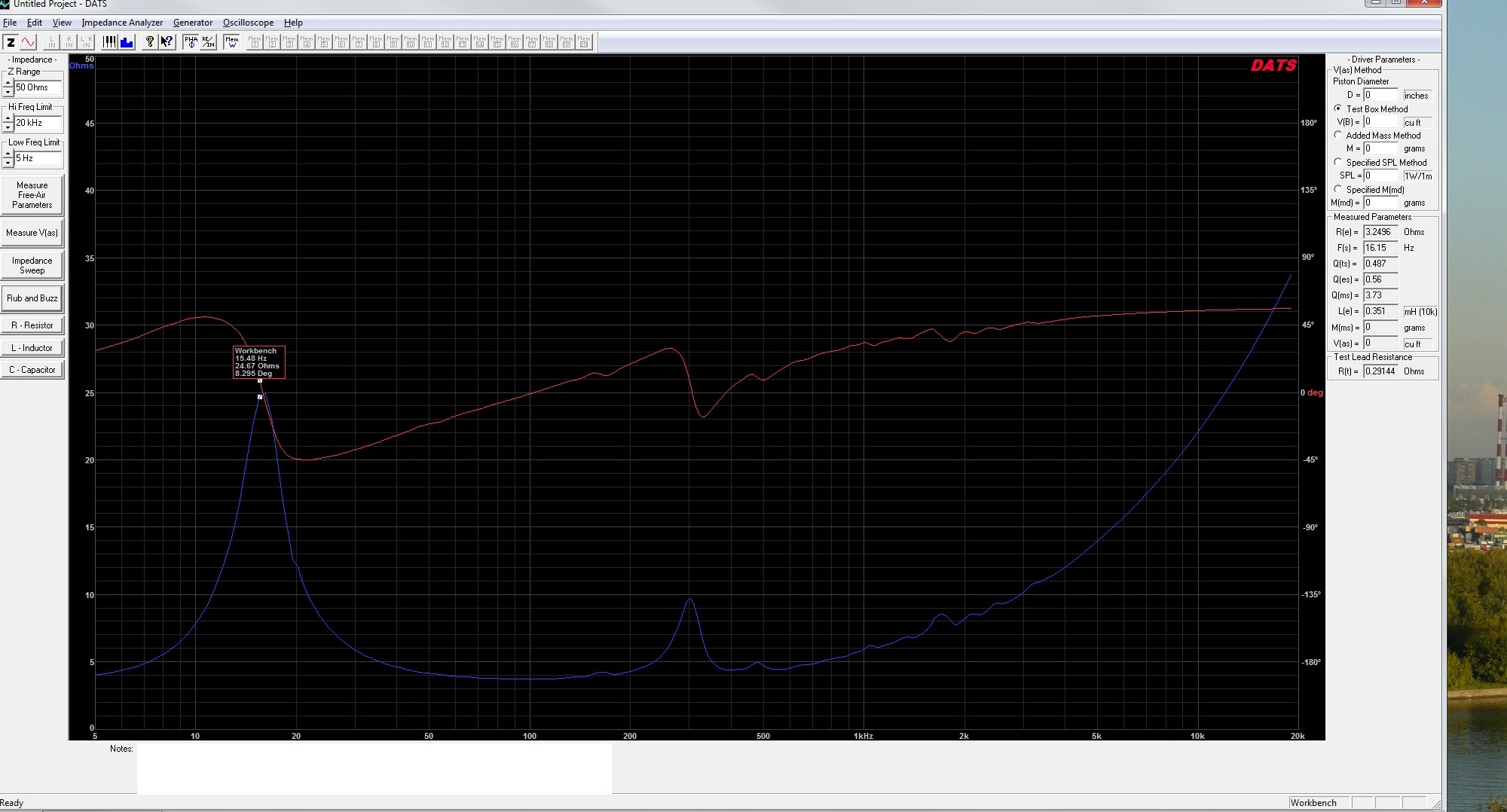Click the Measure V(as) button
Screen dimensions: 1507x812
pos(32,233)
